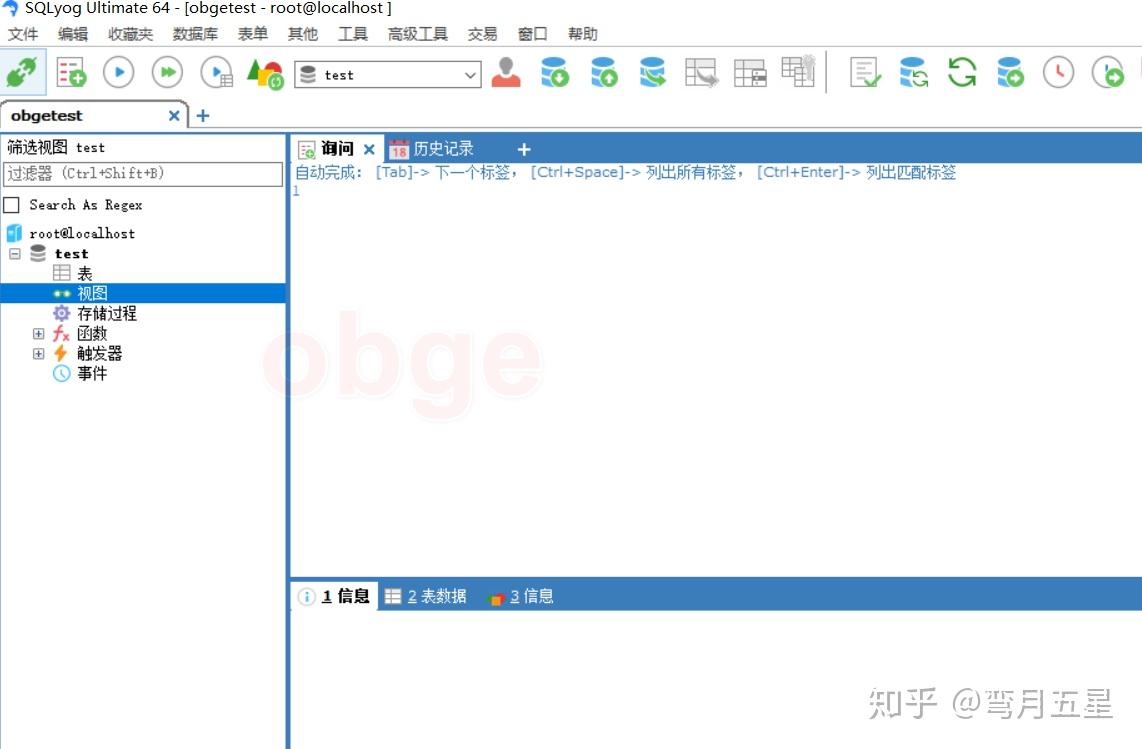
Task: Click the scheduled backup clock icon
Action: click(x=1057, y=72)
